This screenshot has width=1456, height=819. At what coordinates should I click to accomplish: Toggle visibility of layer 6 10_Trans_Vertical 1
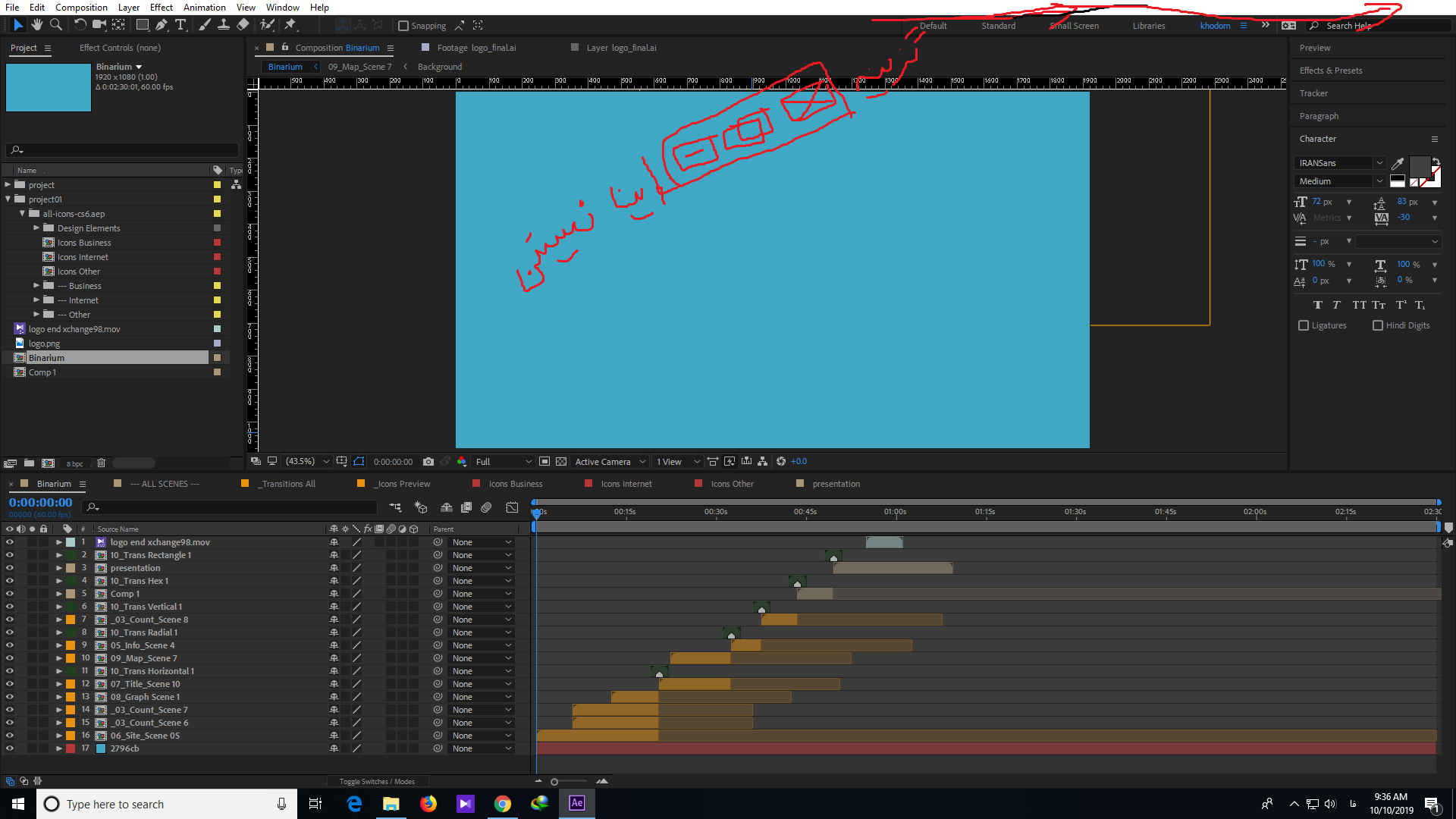pyautogui.click(x=9, y=606)
